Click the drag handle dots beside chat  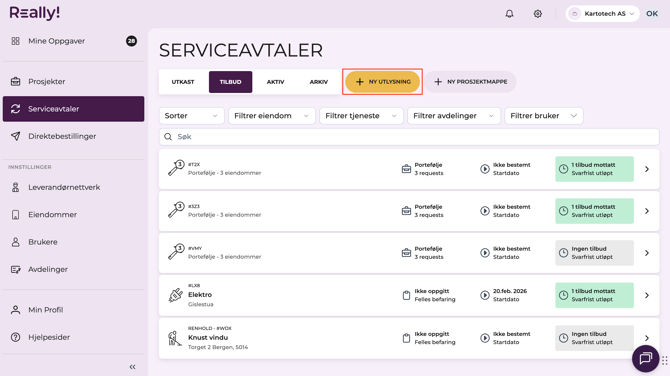point(664,361)
